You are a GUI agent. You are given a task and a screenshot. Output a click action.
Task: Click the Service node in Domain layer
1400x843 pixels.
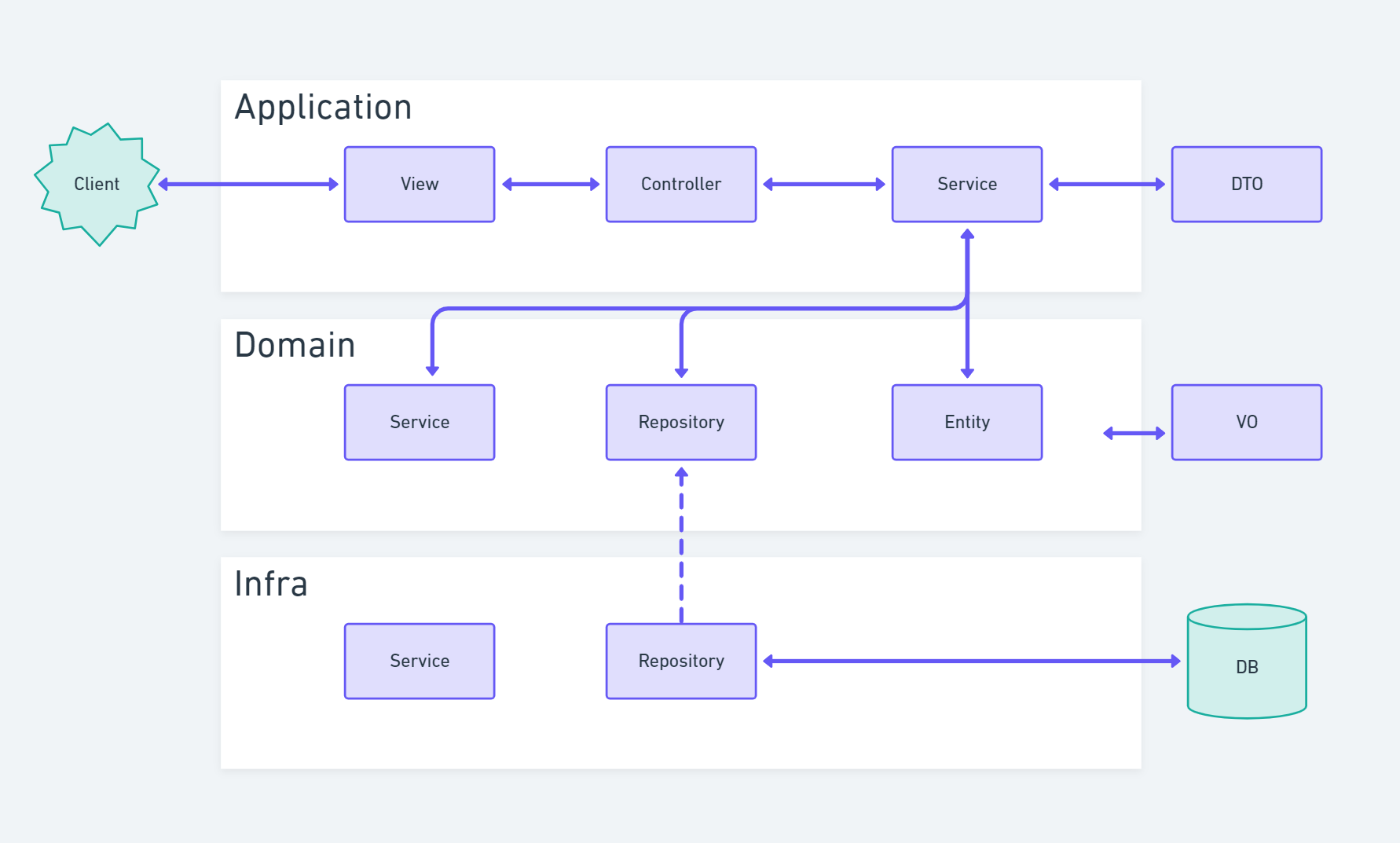pos(419,422)
